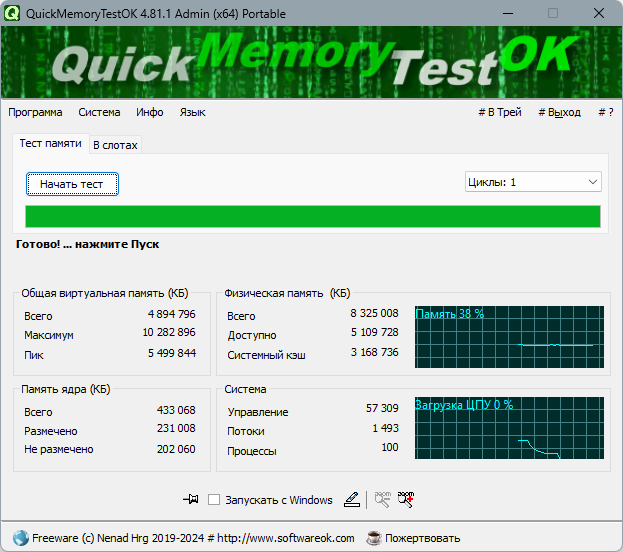Click the Начать тест button
The height and width of the screenshot is (552, 623).
click(x=72, y=184)
